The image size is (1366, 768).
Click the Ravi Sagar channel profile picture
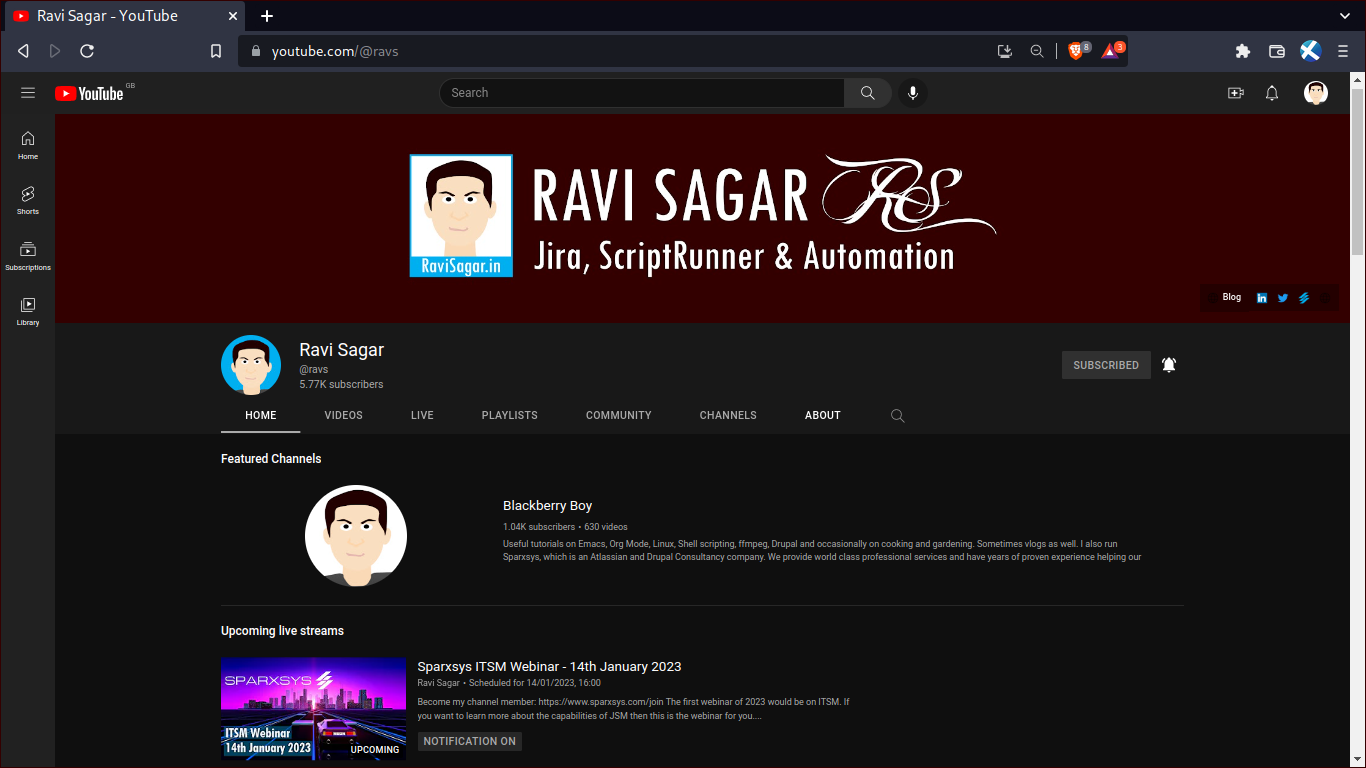[251, 365]
